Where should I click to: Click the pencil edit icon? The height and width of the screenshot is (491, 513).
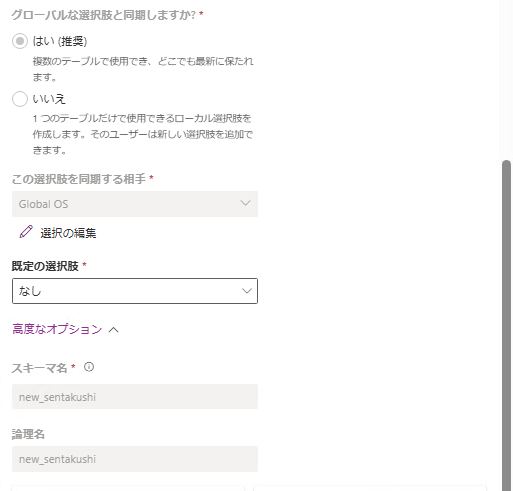pos(26,232)
